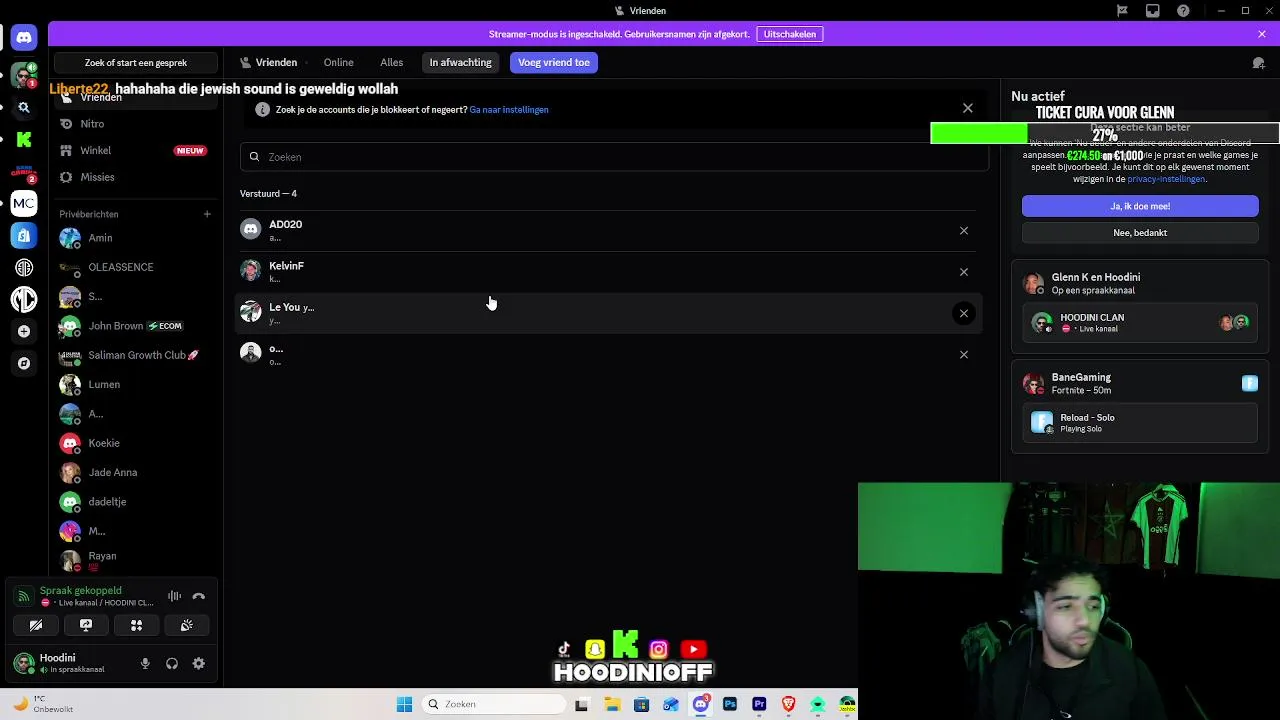Open conversation with Jade Anna
Viewport: 1280px width, 720px height.
[135, 473]
